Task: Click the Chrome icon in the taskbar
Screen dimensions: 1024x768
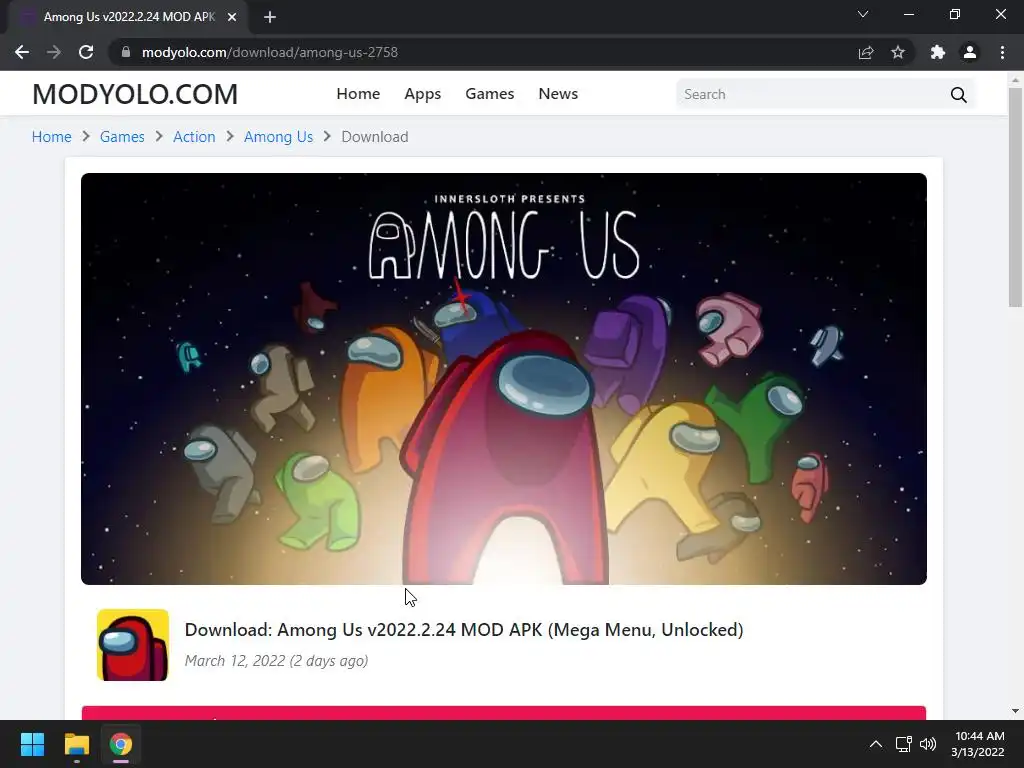Action: point(121,744)
